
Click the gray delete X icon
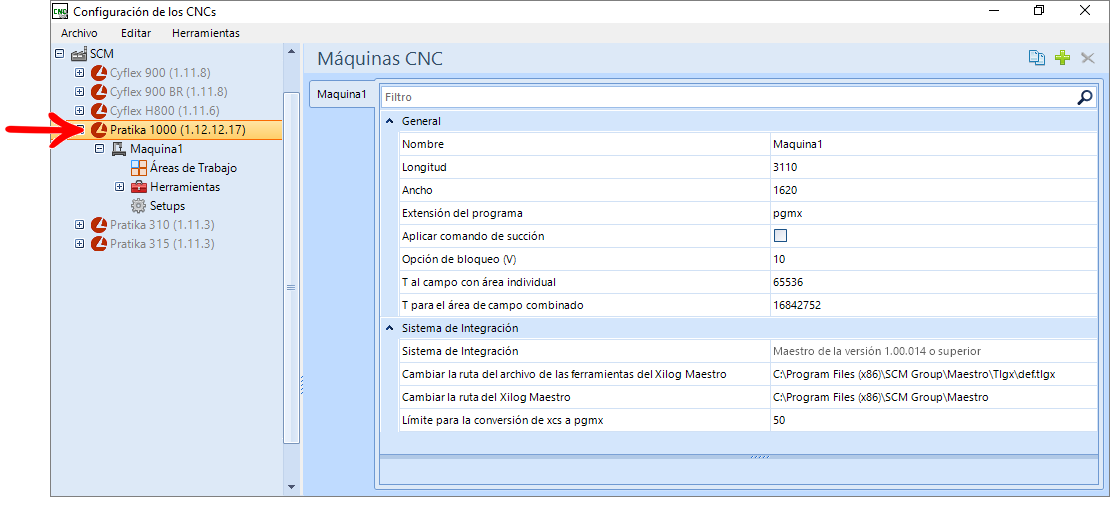1087,58
